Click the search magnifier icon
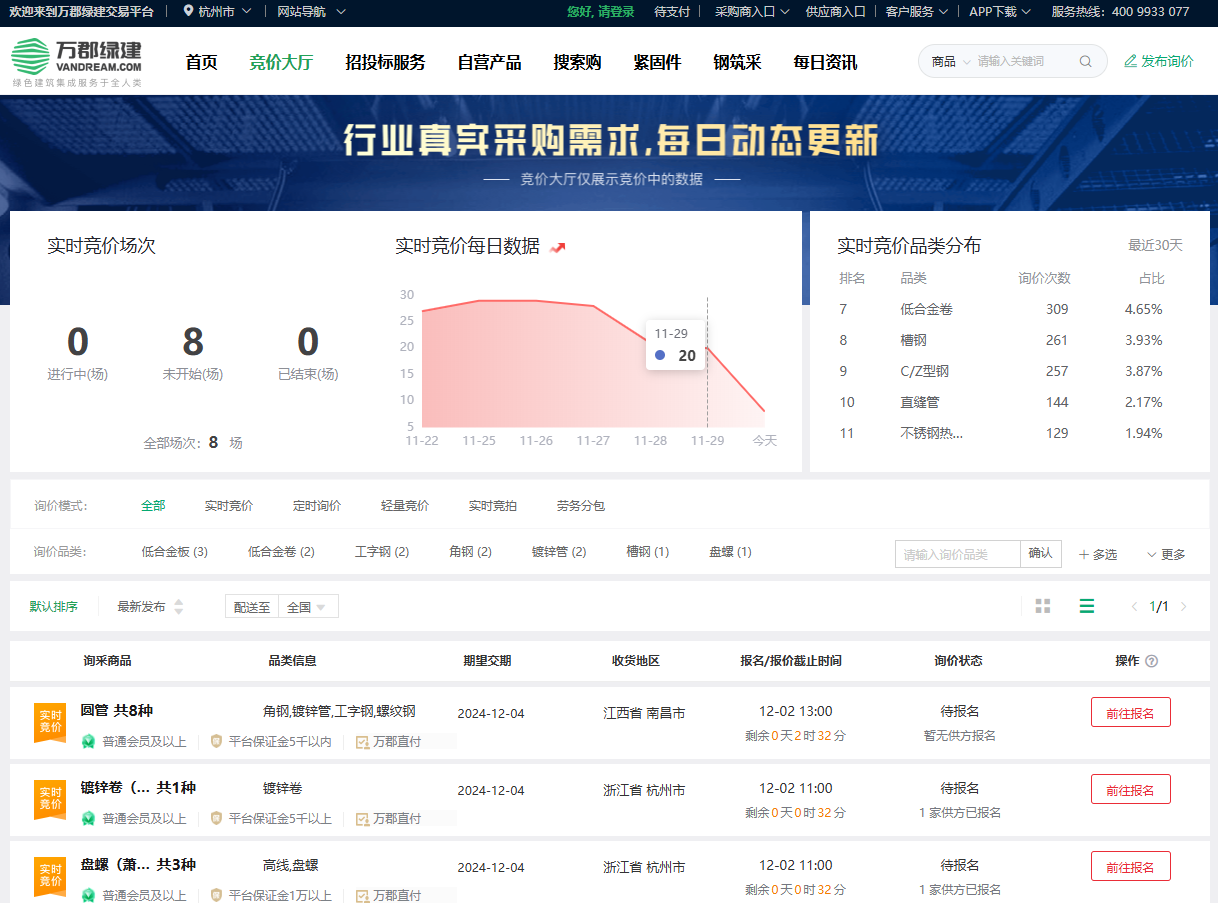The height and width of the screenshot is (903, 1218). click(1085, 61)
